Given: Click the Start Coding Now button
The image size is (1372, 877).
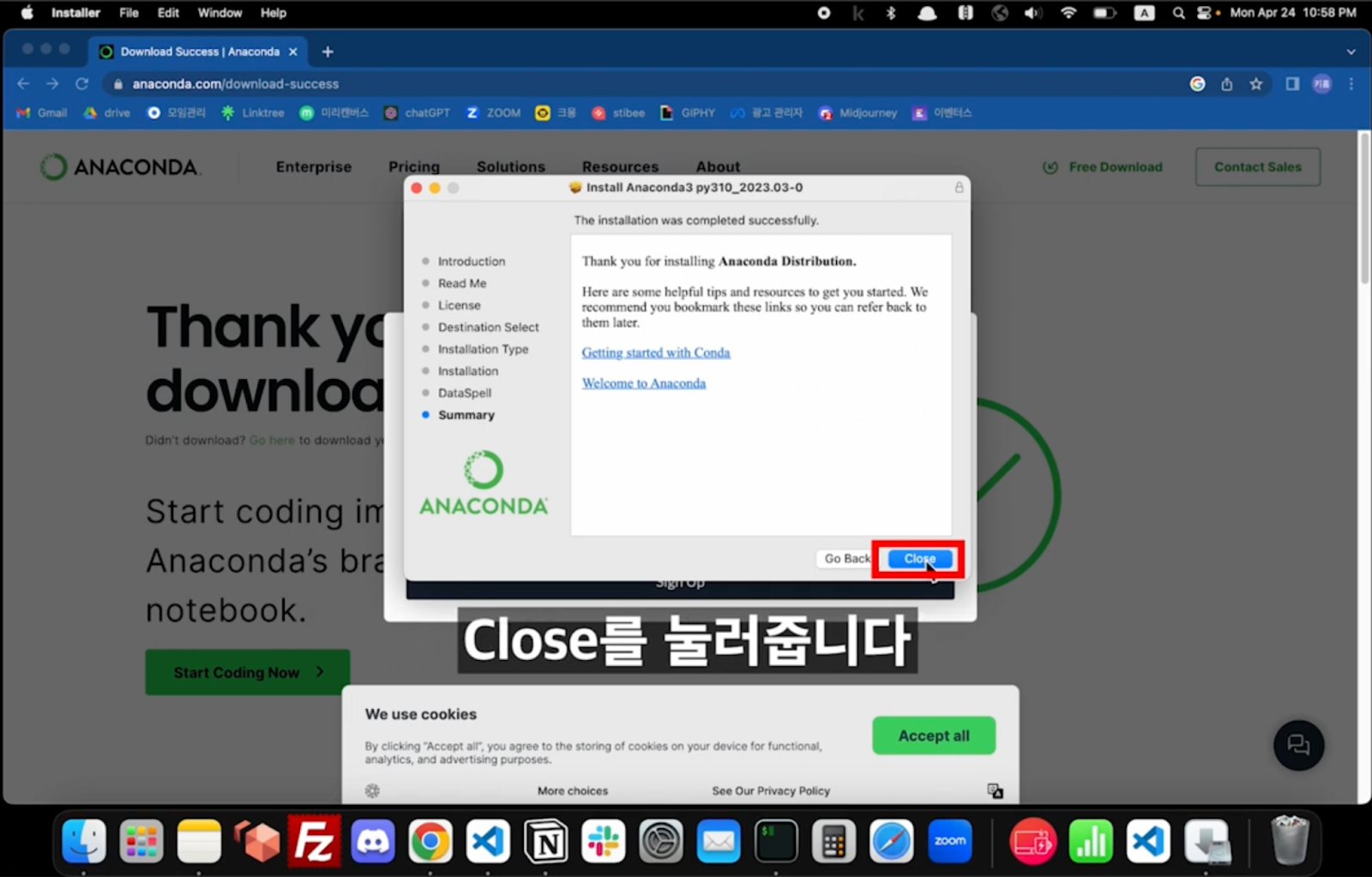Looking at the screenshot, I should pos(248,672).
